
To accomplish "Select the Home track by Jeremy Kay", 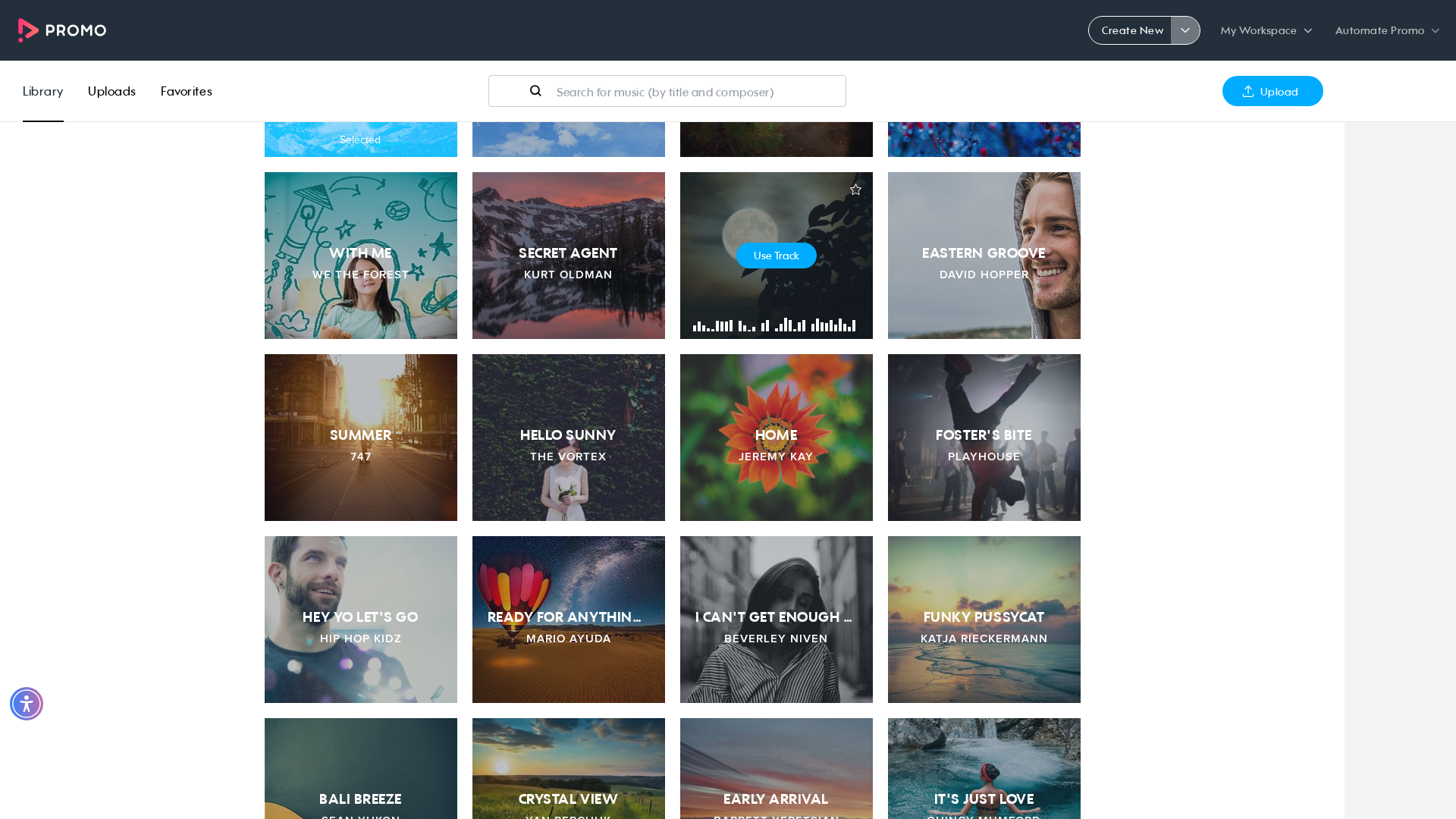I will pos(777,438).
